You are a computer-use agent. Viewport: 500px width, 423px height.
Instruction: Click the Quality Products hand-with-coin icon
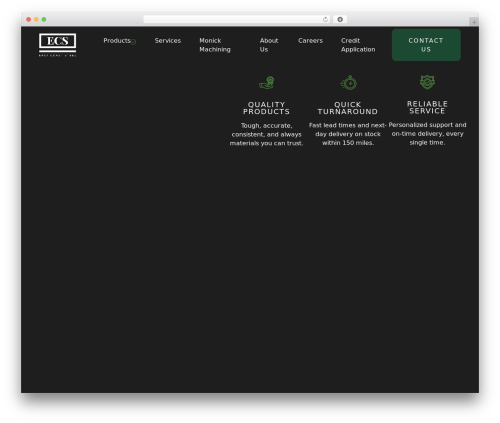click(x=267, y=83)
